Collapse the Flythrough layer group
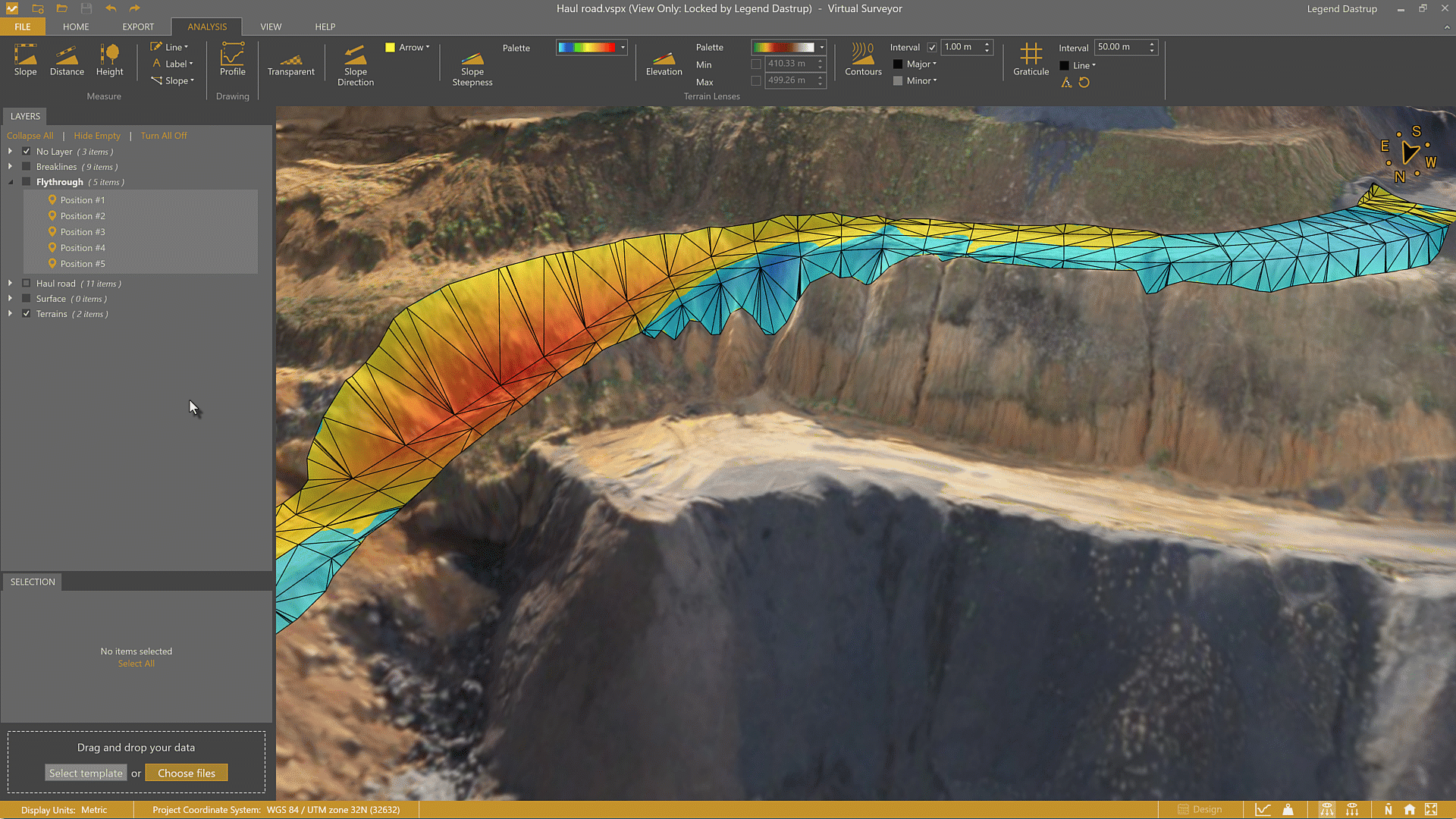 [x=11, y=182]
